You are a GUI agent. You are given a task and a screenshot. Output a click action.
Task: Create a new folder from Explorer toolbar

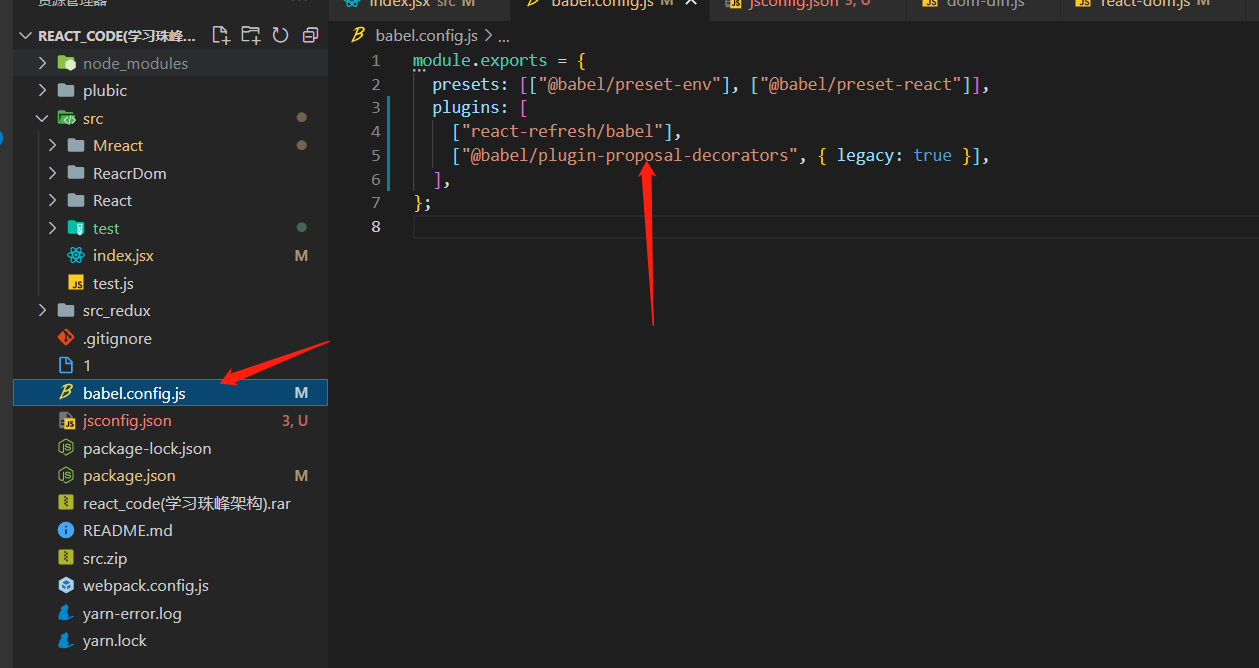[251, 34]
